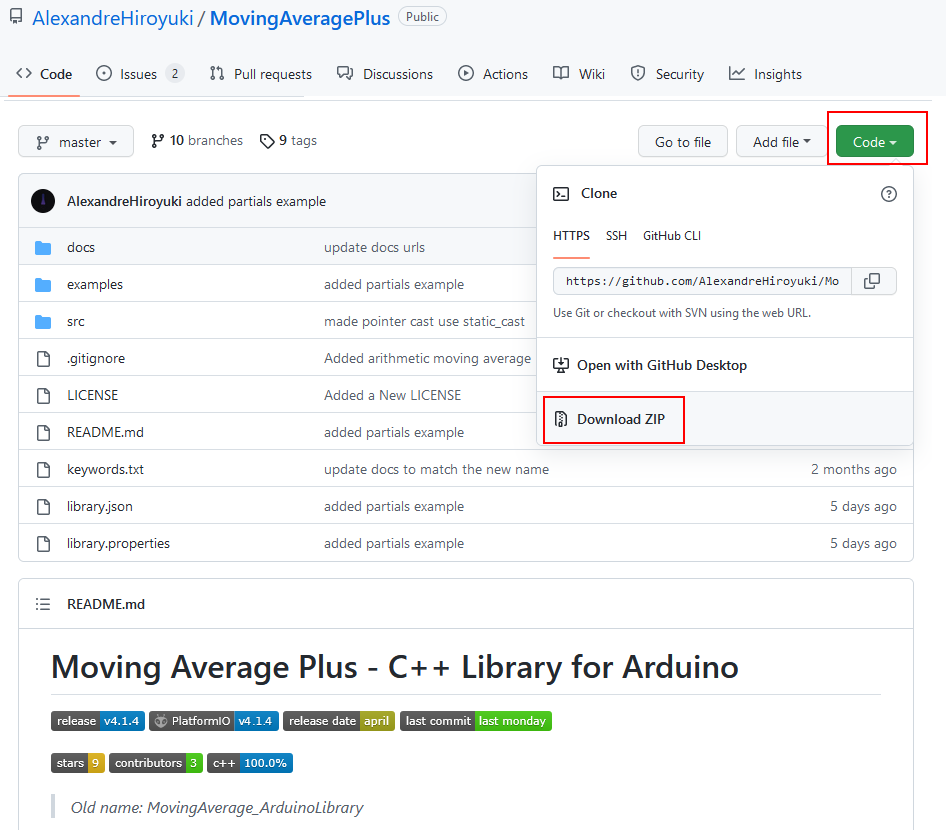Image resolution: width=946 pixels, height=830 pixels.
Task: Open commit 'update docs to match the new name'
Action: pos(436,469)
